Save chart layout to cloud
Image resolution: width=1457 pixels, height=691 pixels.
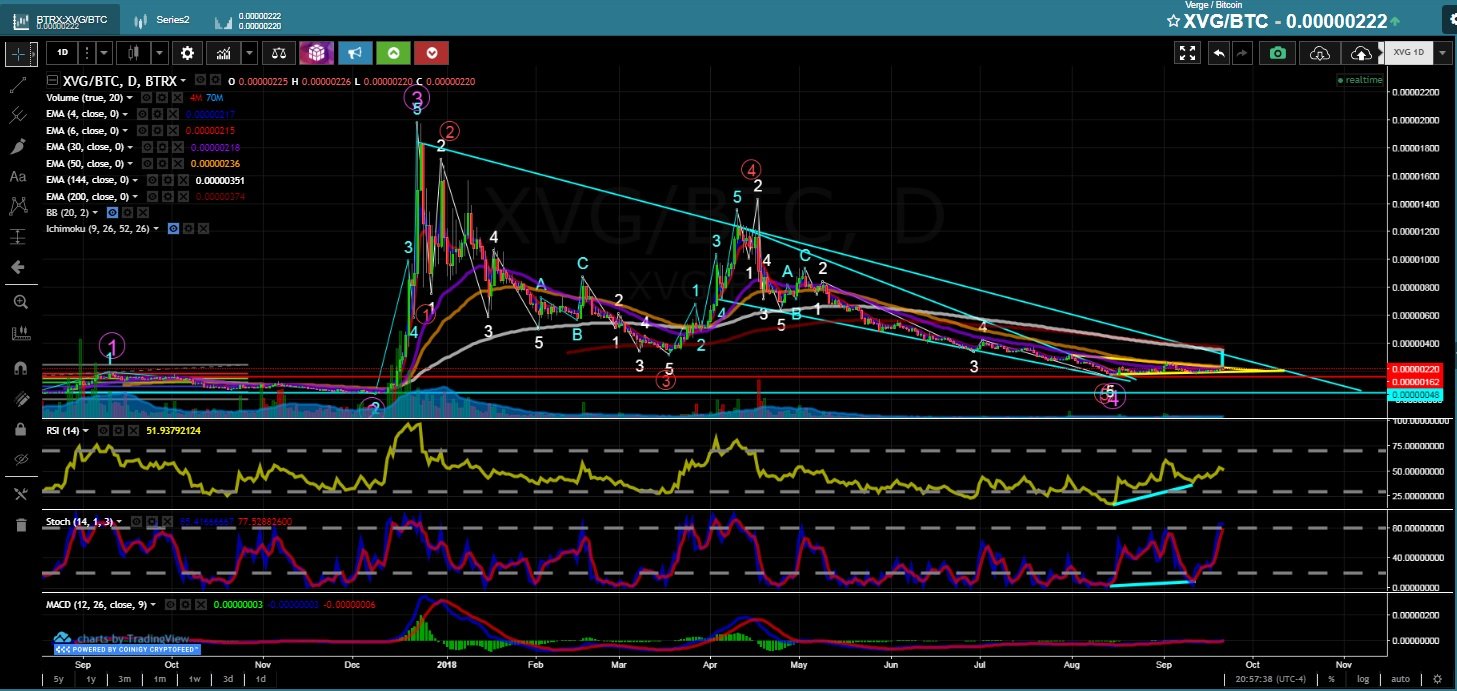click(x=1360, y=53)
